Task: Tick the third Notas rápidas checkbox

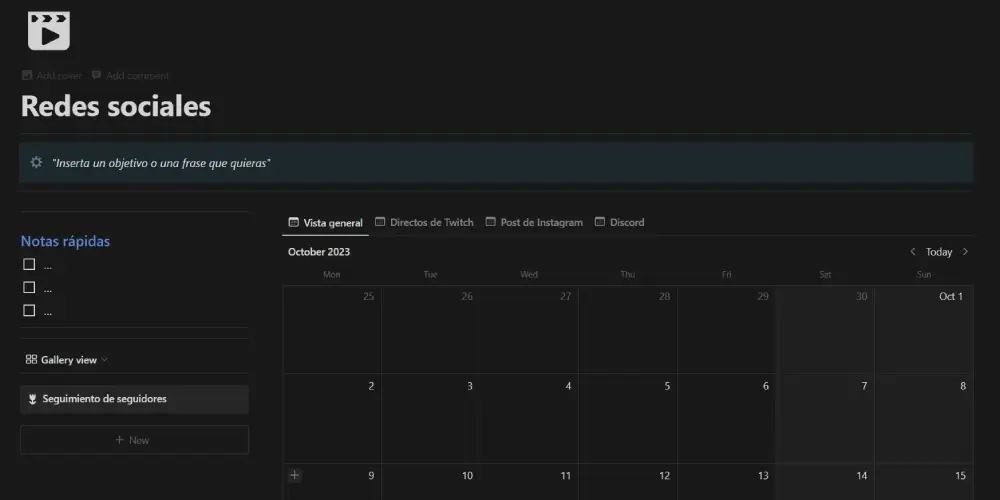Action: click(x=29, y=310)
